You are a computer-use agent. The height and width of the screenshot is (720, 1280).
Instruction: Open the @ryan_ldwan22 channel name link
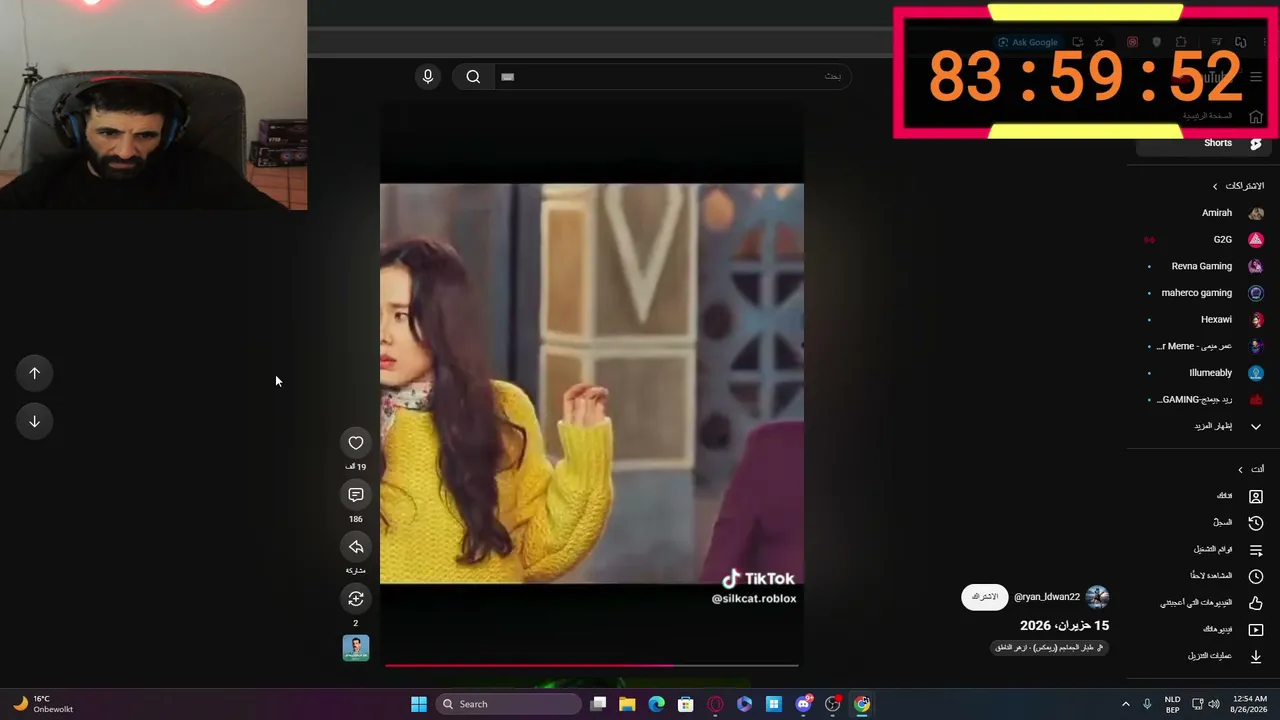(1047, 597)
